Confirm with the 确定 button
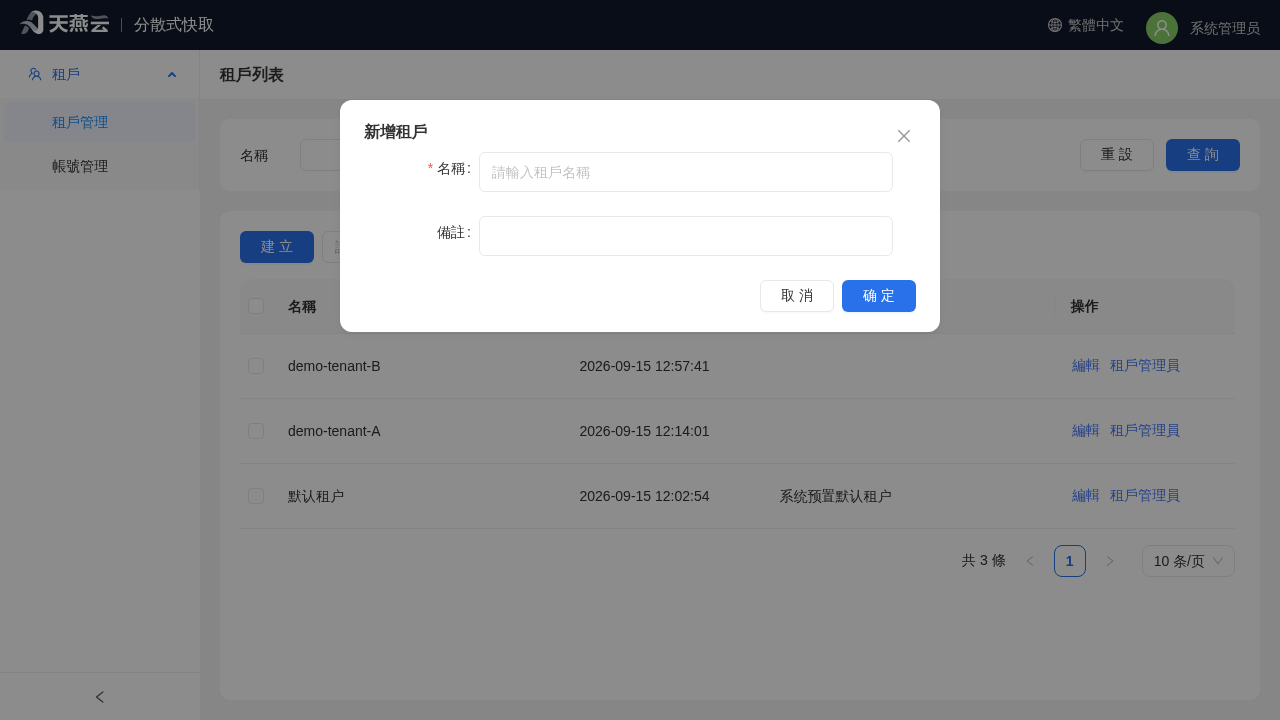1280x720 pixels. pyautogui.click(x=879, y=296)
